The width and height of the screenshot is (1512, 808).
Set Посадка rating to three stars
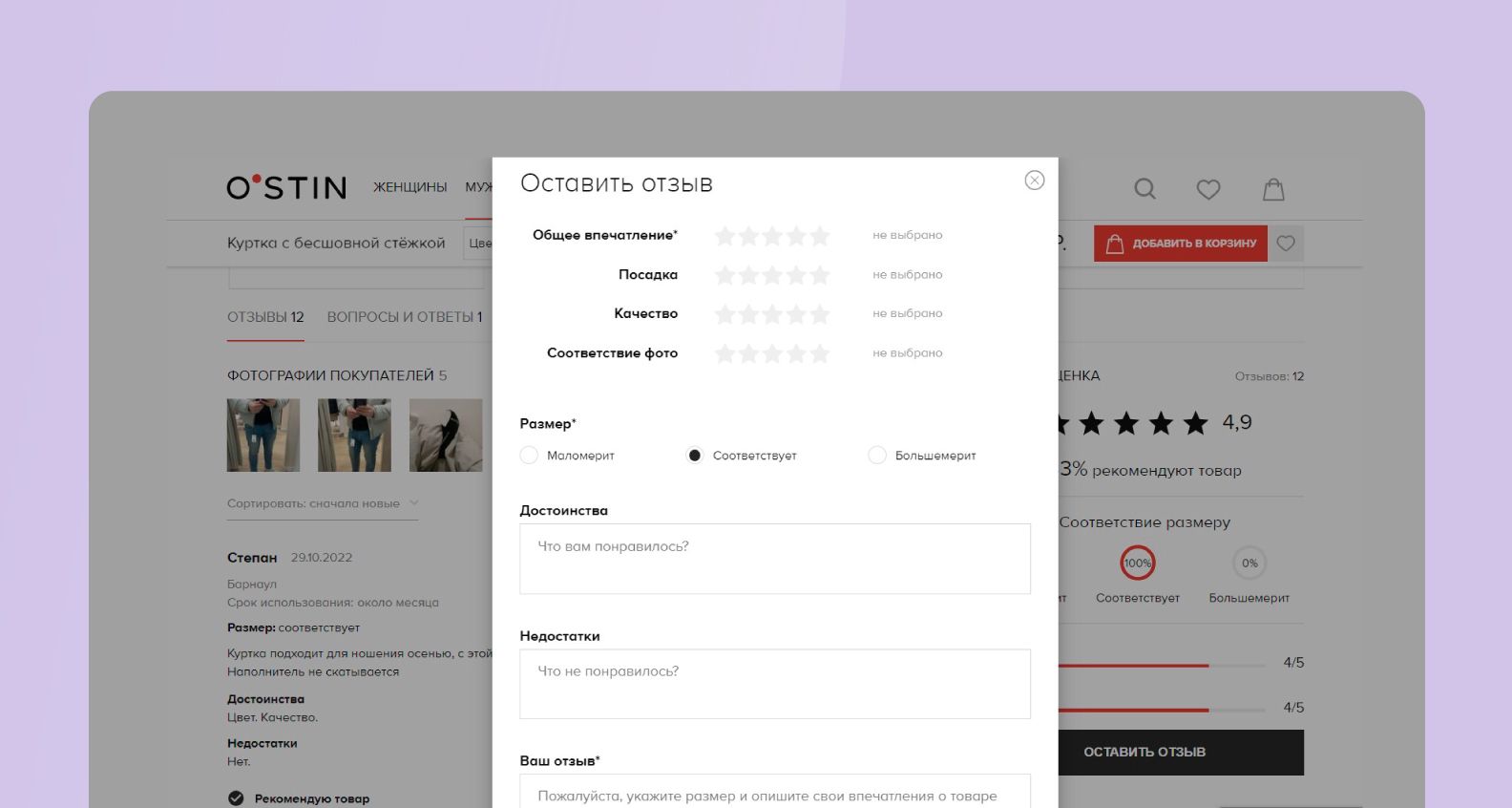[772, 275]
